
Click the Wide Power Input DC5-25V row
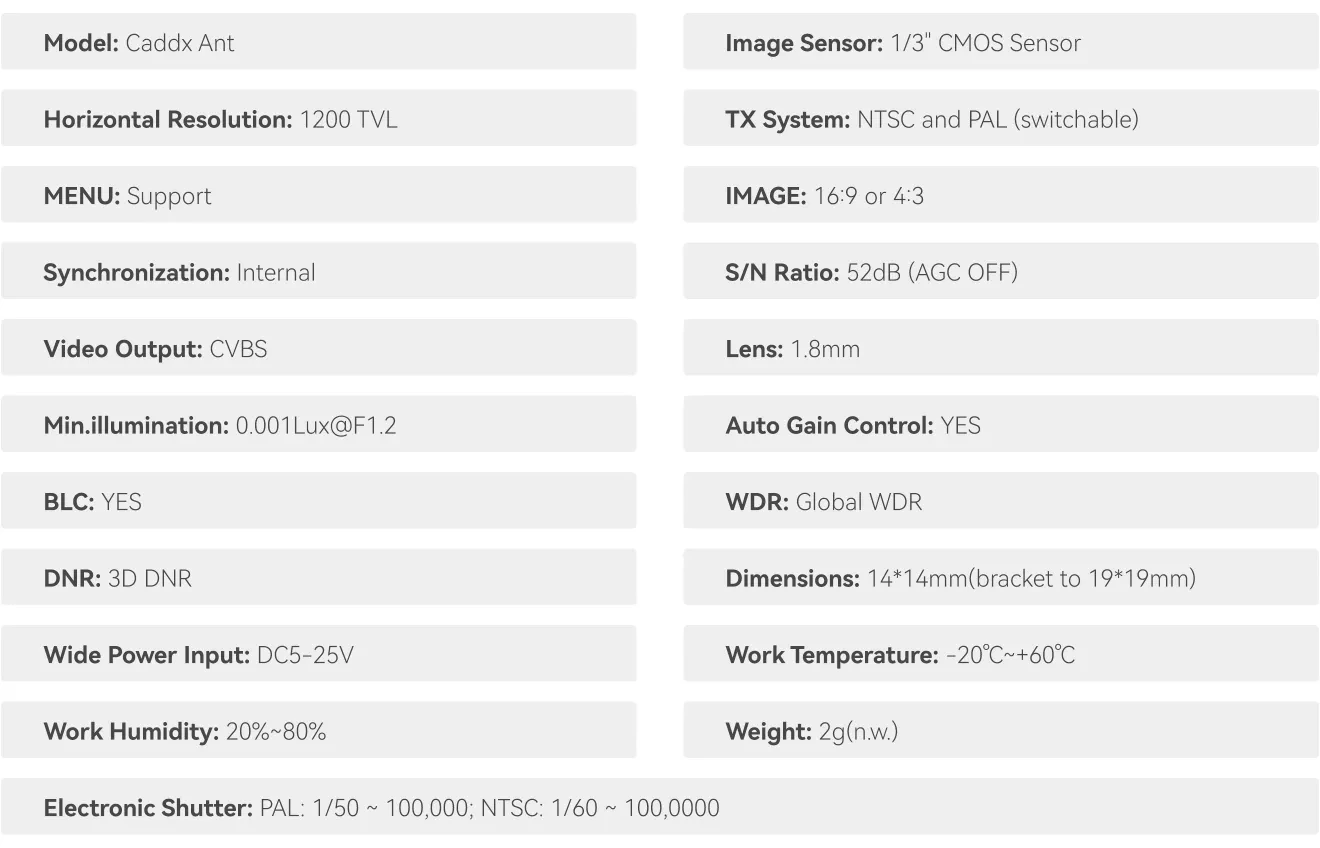pyautogui.click(x=318, y=655)
